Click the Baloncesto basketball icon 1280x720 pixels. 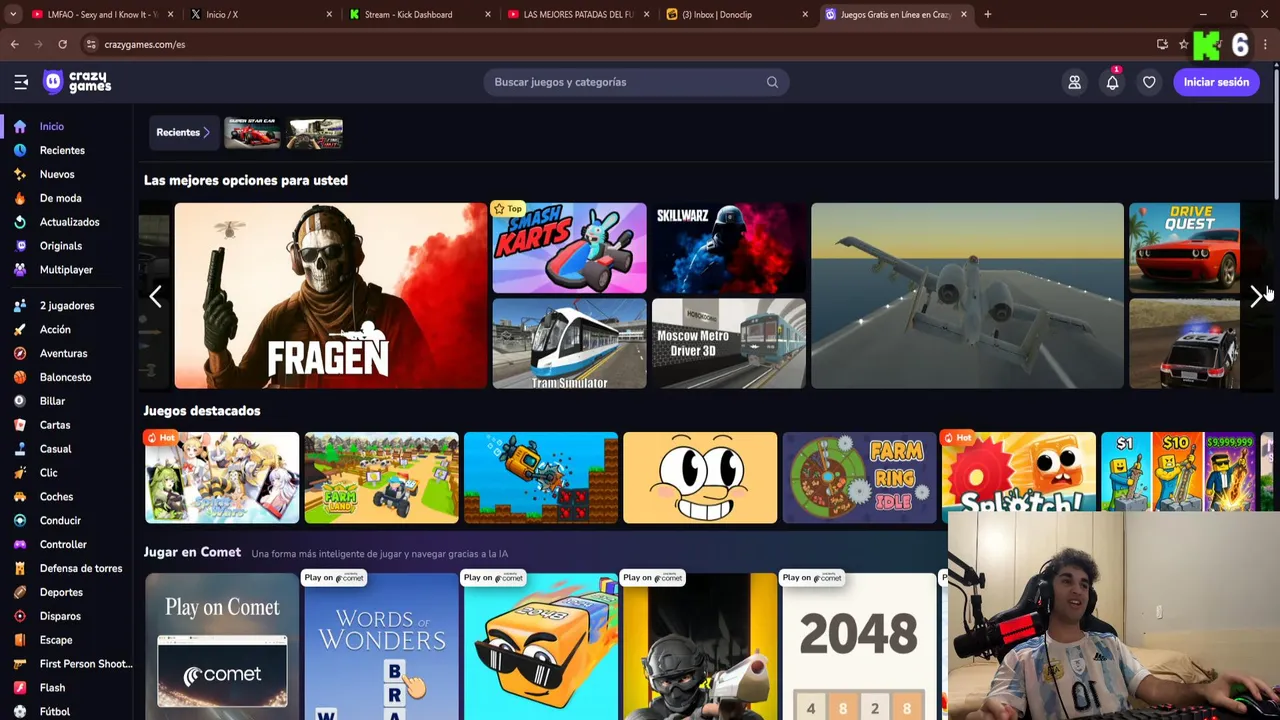pyautogui.click(x=20, y=377)
